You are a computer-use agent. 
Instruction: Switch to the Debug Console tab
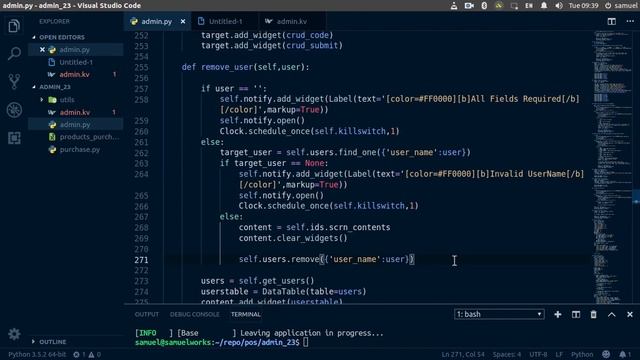coord(194,314)
